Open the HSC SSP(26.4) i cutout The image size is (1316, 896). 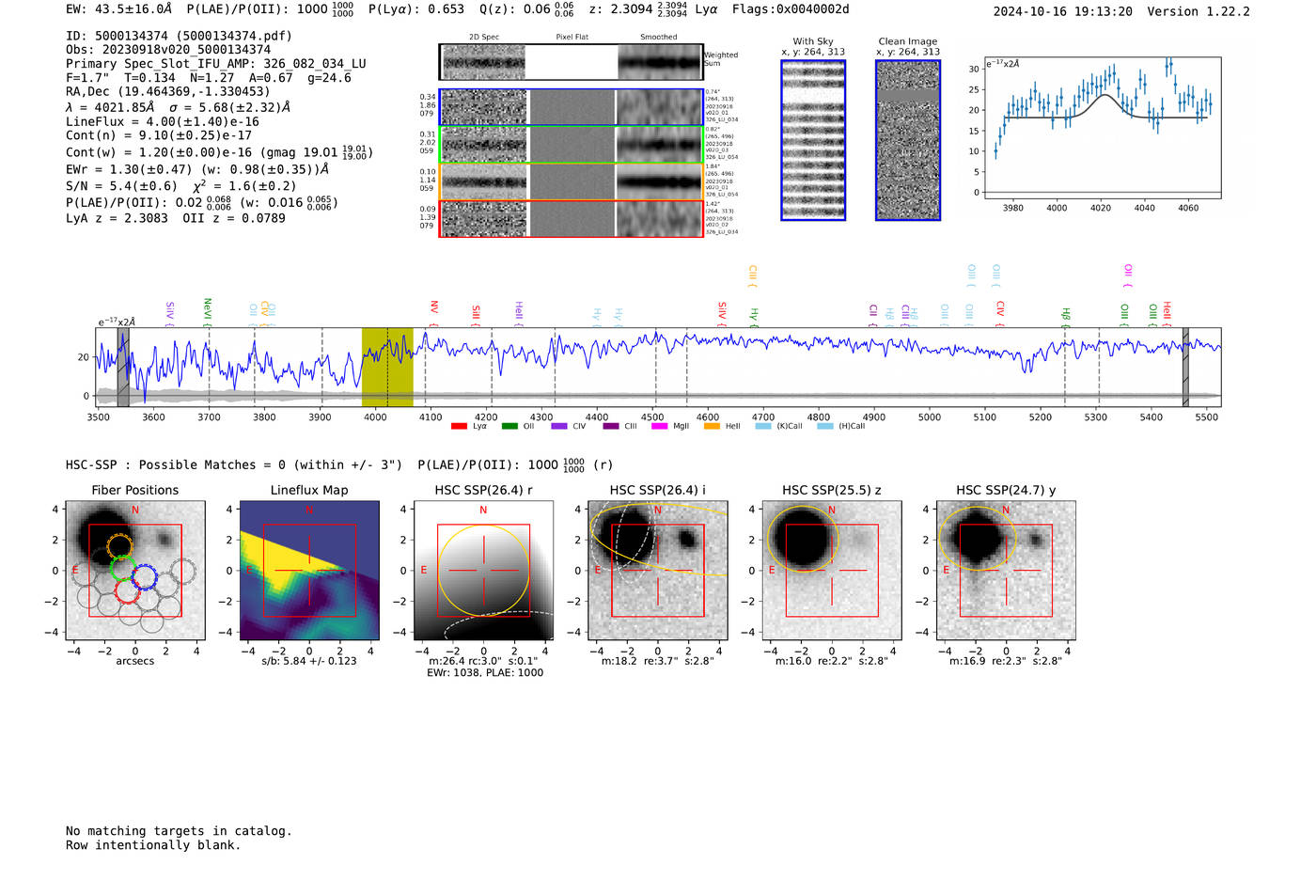pos(658,571)
